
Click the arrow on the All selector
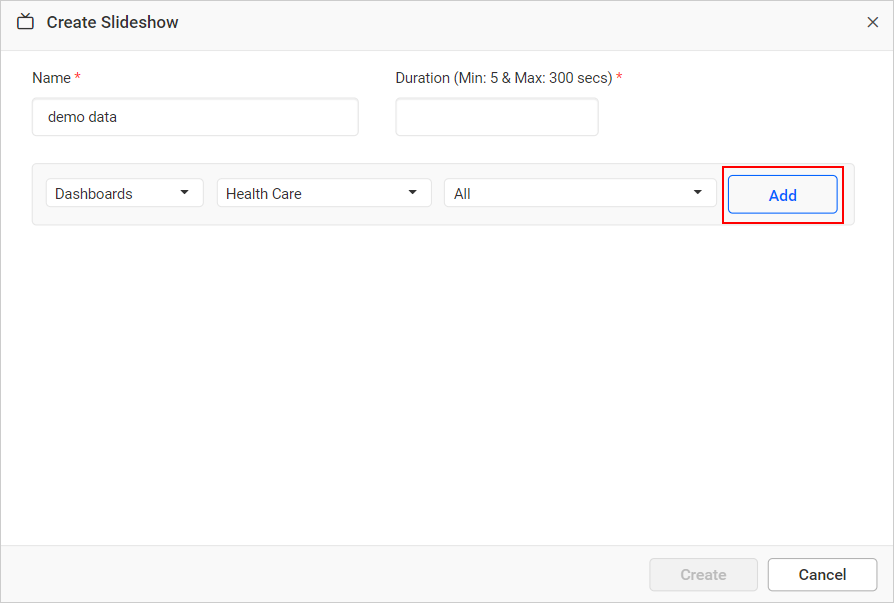pyautogui.click(x=698, y=192)
